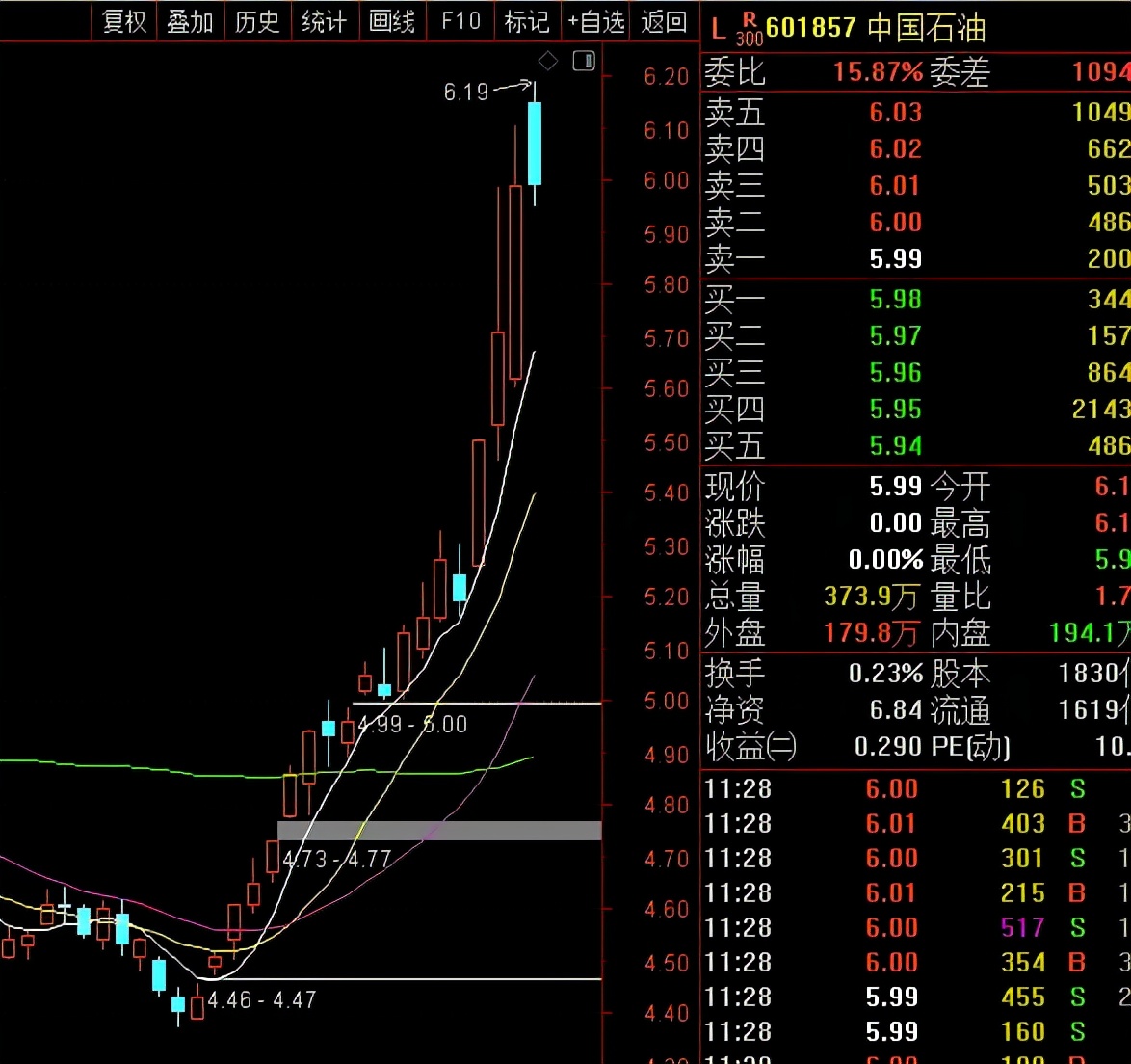The image size is (1131, 1064).
Task: Click the gray 4.73-4.77 gap band
Action: pos(439,830)
